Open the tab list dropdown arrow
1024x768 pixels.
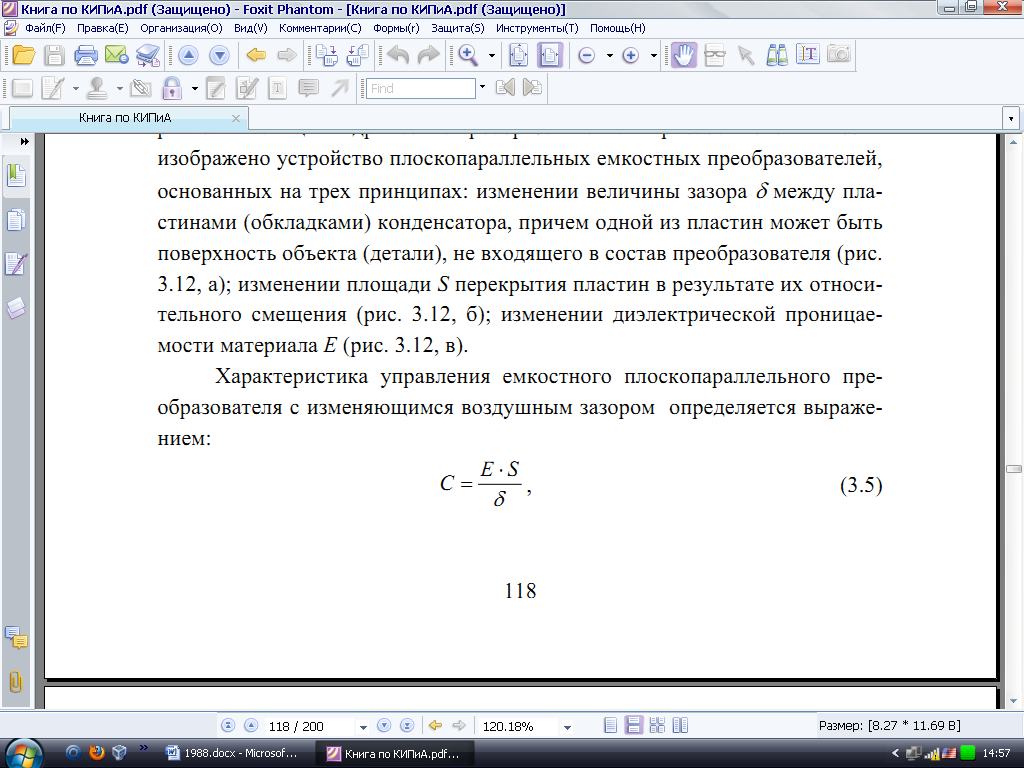coord(1011,119)
